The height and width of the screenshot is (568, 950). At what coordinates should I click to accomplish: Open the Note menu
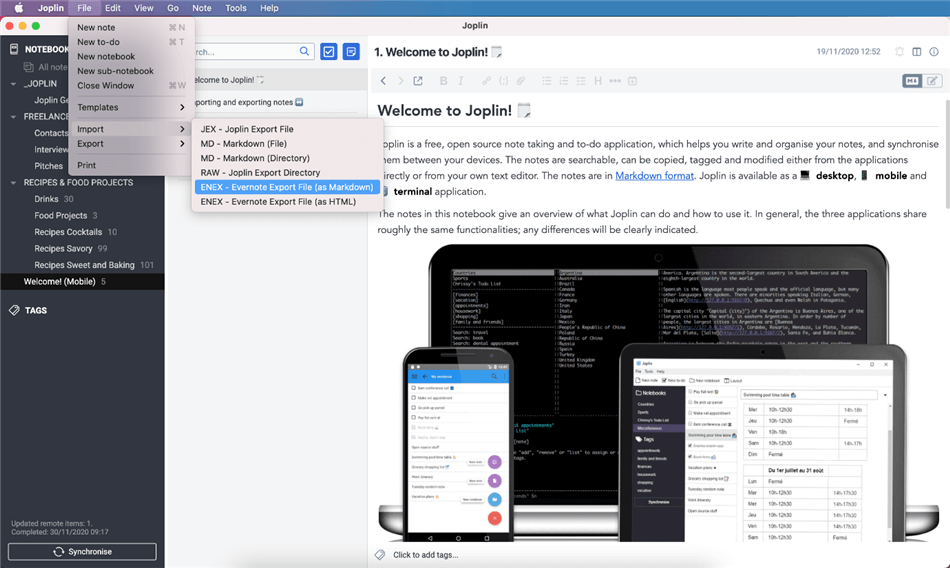202,8
